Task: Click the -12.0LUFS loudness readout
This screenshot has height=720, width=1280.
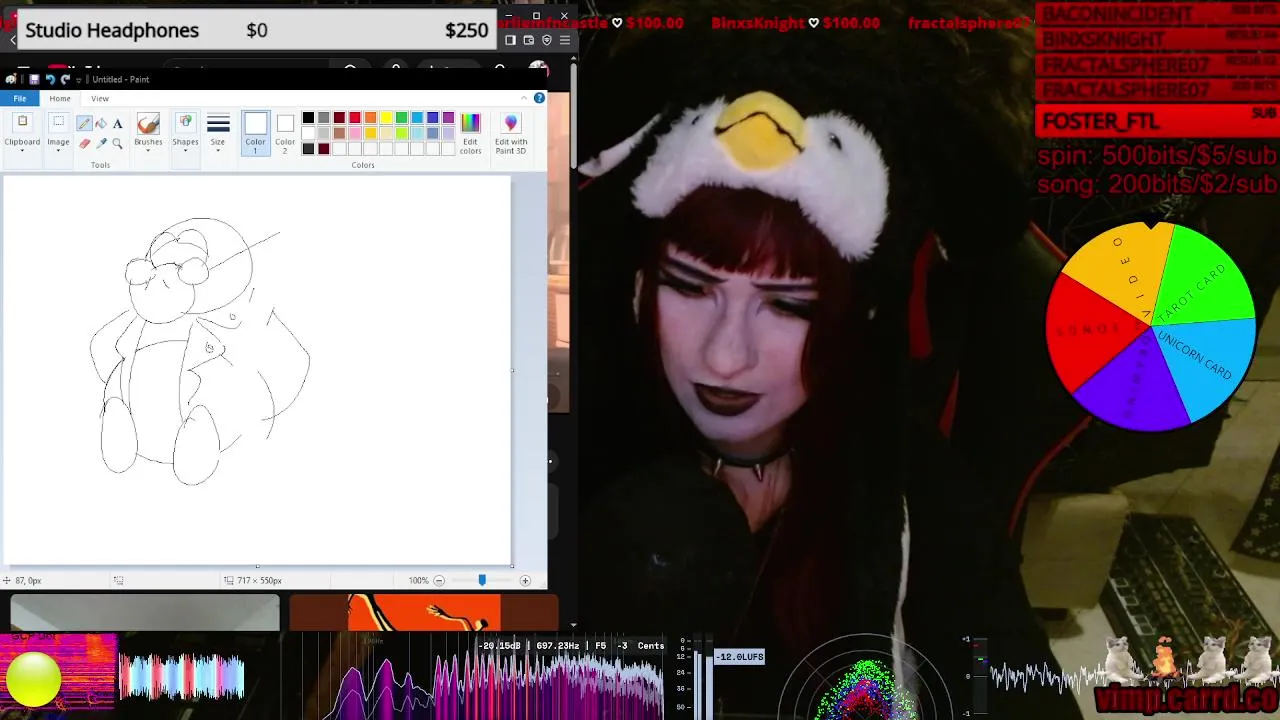Action: point(740,657)
